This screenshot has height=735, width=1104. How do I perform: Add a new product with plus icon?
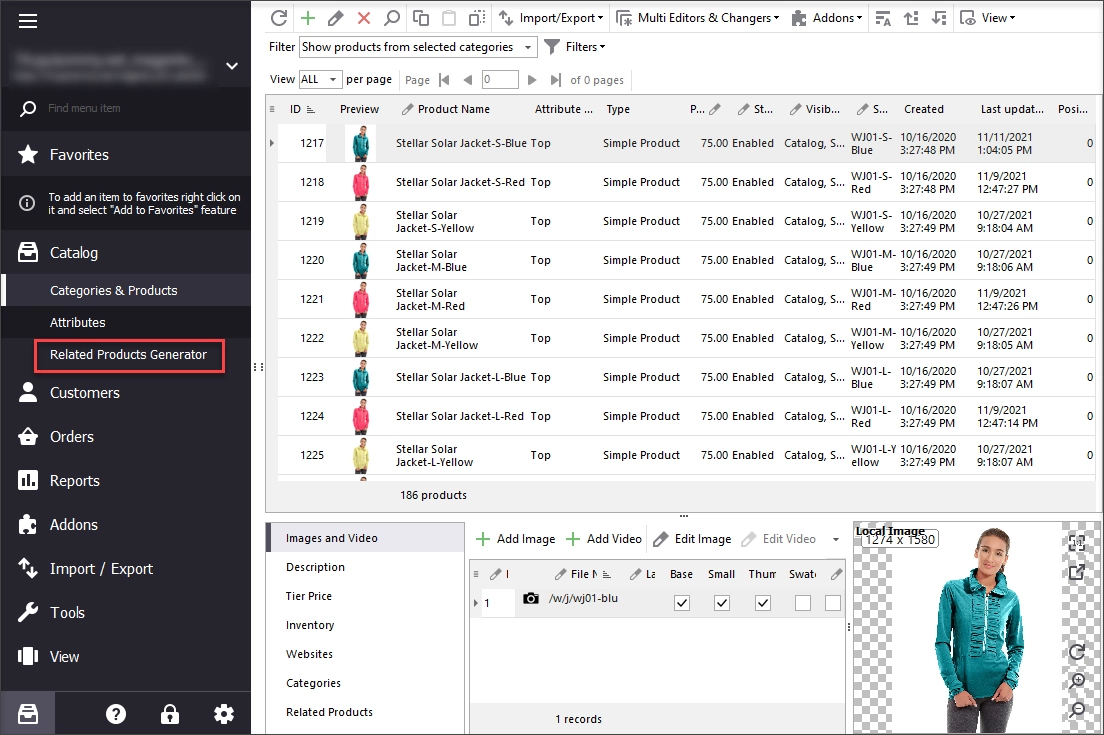[x=308, y=18]
